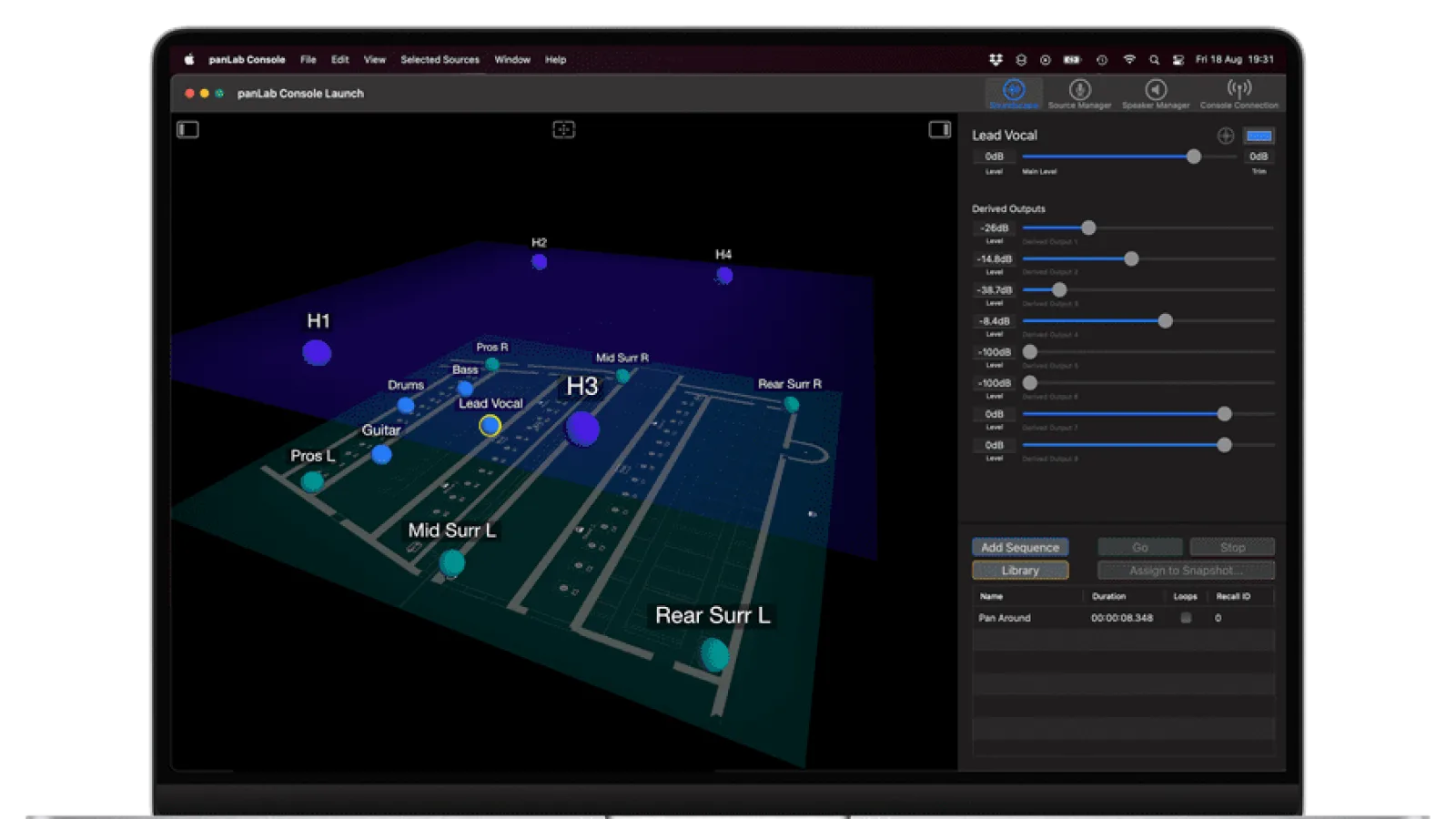
Task: Open the Source Manager
Action: (1079, 94)
